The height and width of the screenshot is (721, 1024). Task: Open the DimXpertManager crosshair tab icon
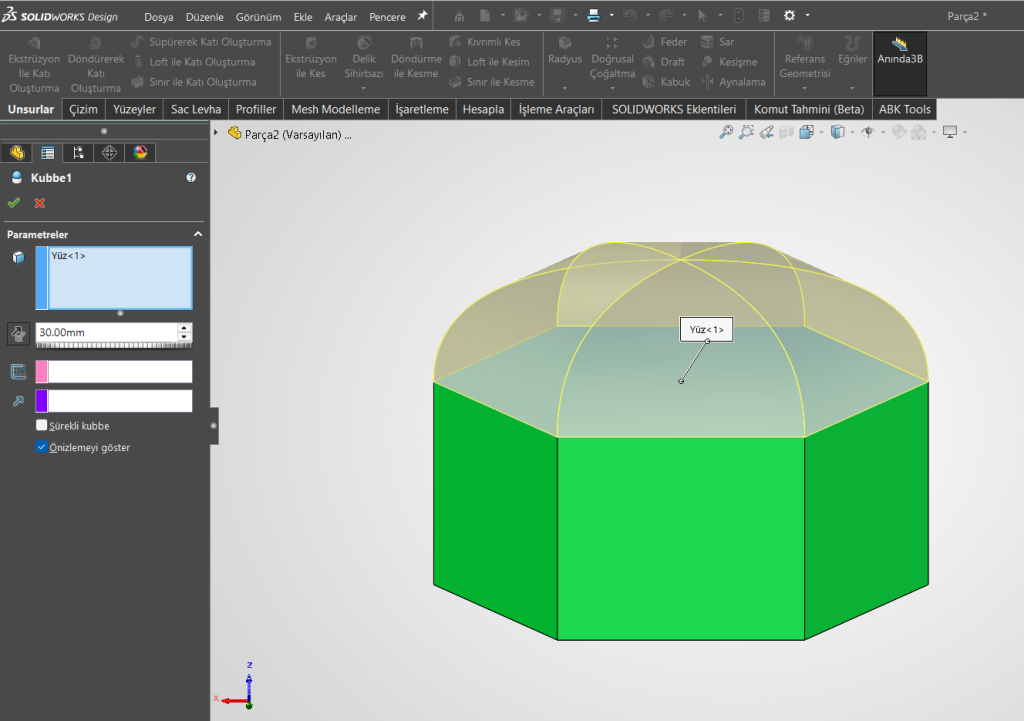point(109,153)
